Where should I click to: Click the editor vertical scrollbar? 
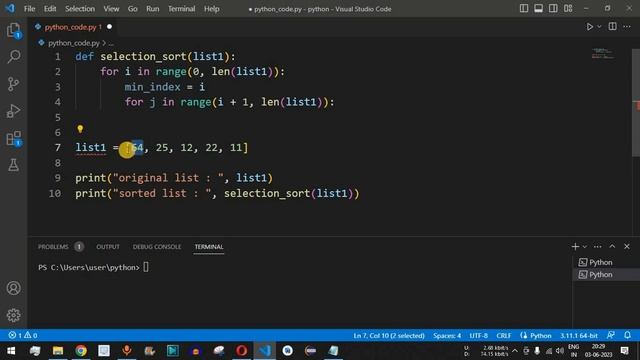[636, 102]
